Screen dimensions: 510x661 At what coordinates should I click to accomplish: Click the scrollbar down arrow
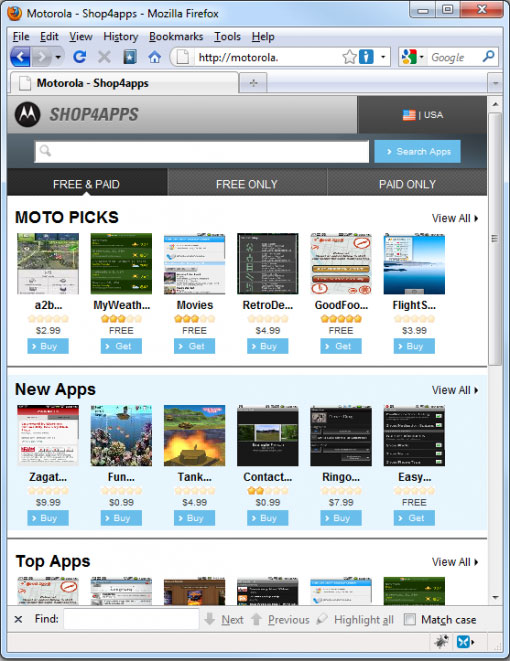tap(495, 597)
